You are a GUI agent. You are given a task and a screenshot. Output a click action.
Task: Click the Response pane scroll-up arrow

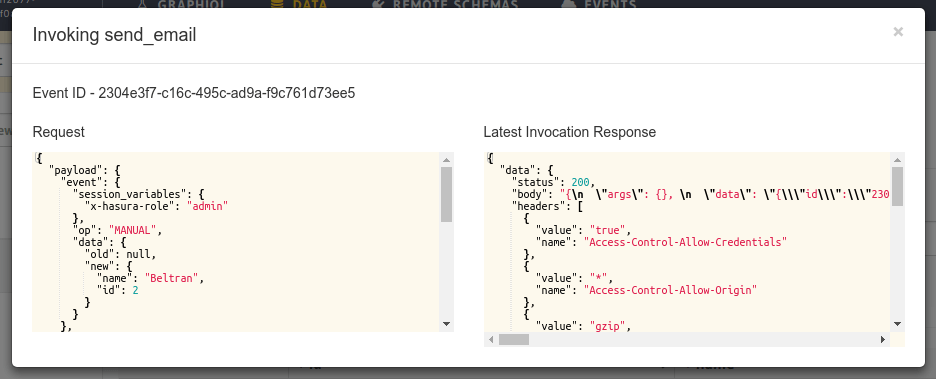[897, 159]
